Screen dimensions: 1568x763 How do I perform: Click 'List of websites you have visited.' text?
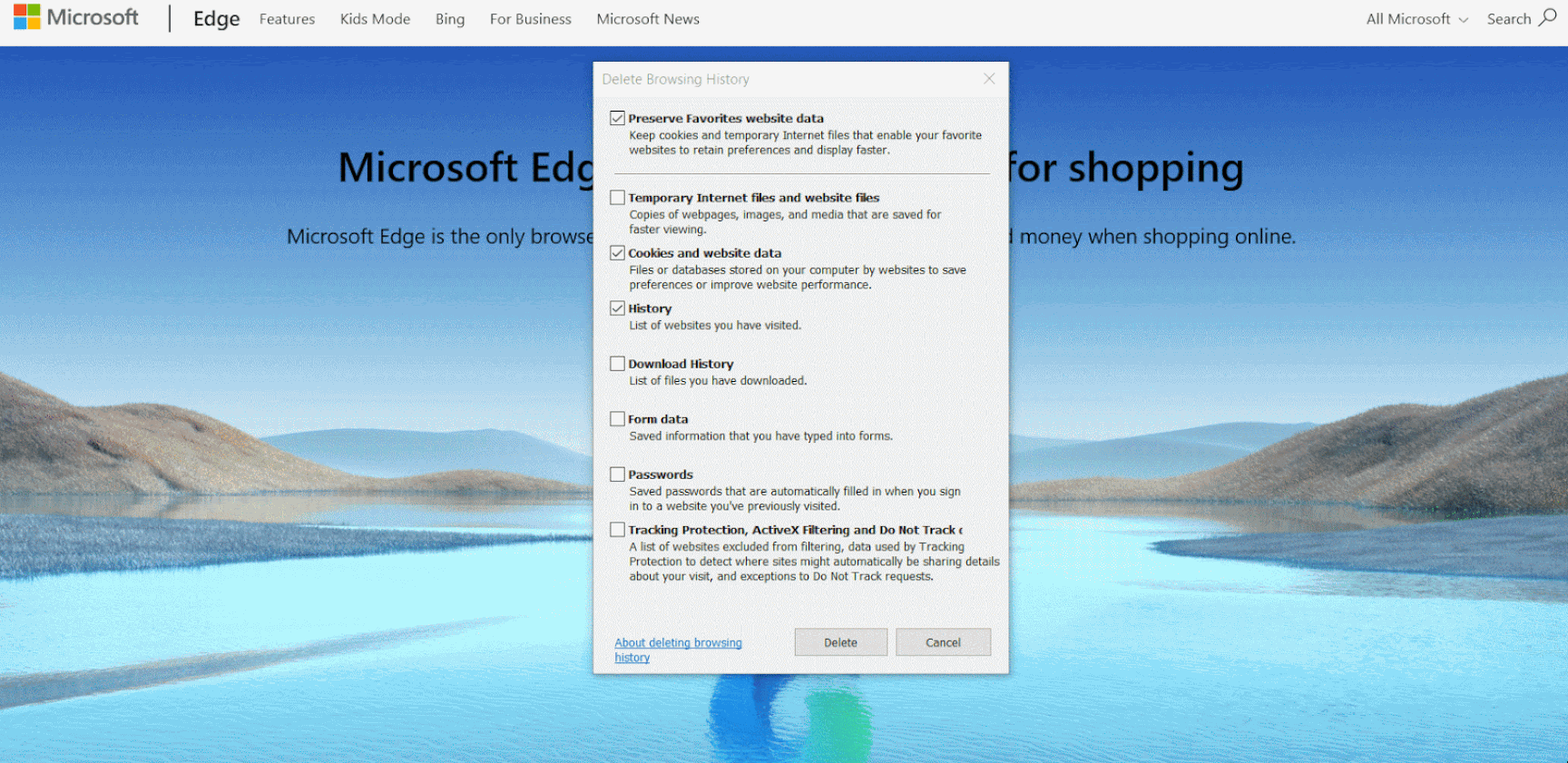pos(715,326)
